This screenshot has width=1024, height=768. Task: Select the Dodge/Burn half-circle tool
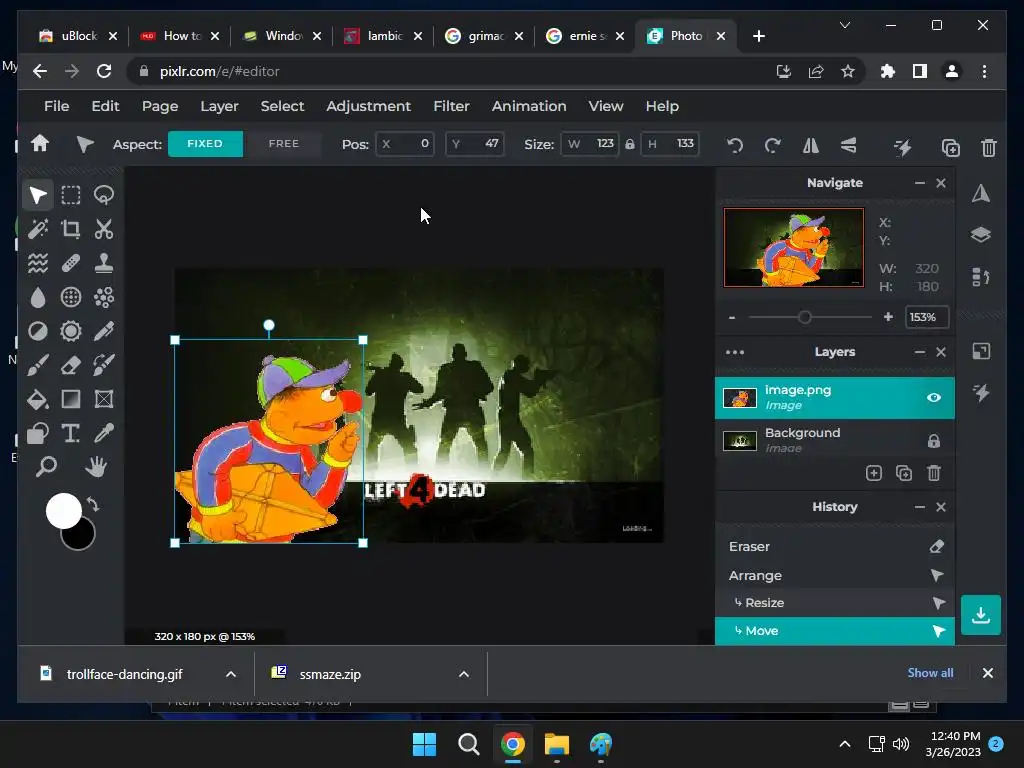37,331
